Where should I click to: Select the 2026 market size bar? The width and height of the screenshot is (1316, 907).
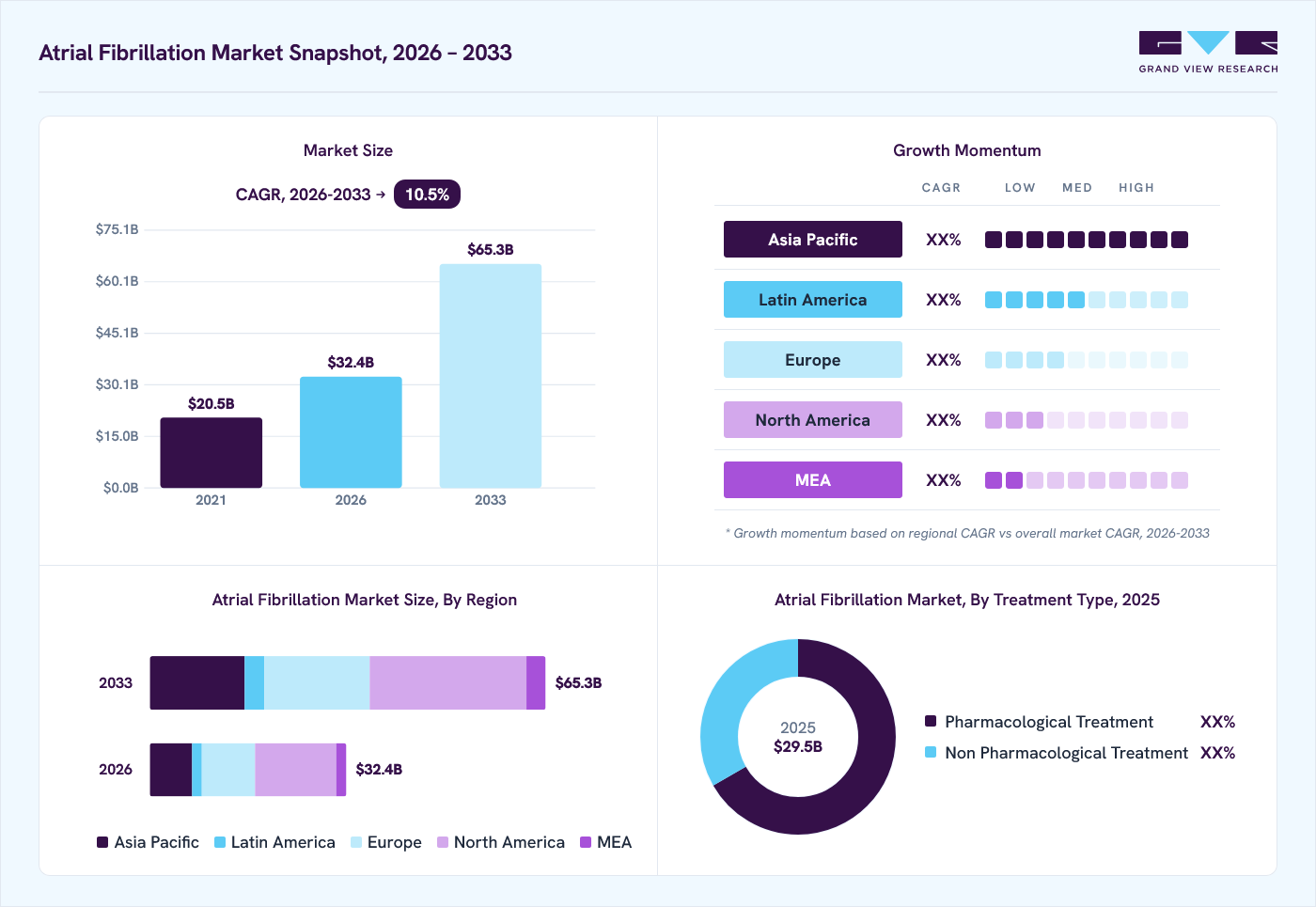351,432
